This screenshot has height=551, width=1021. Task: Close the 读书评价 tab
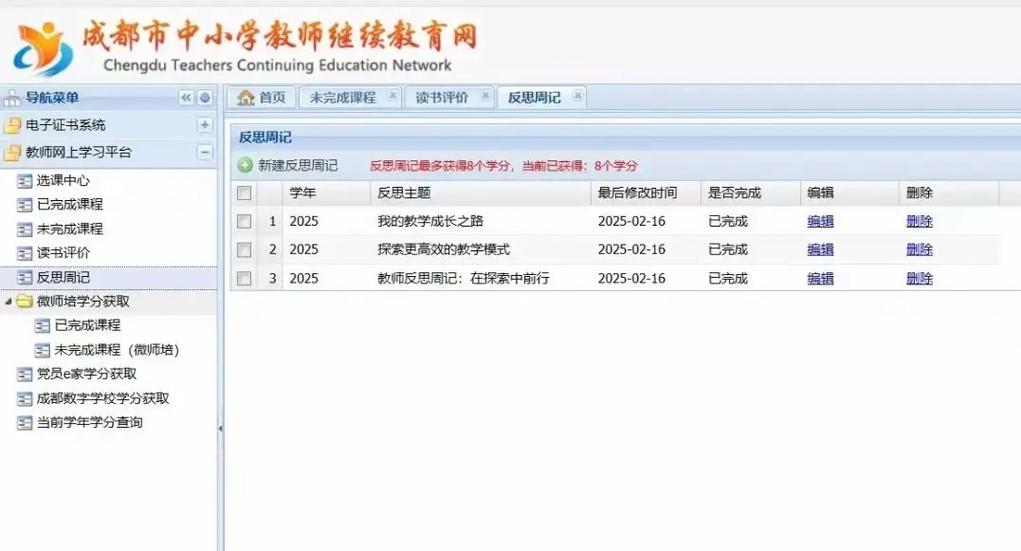point(485,96)
